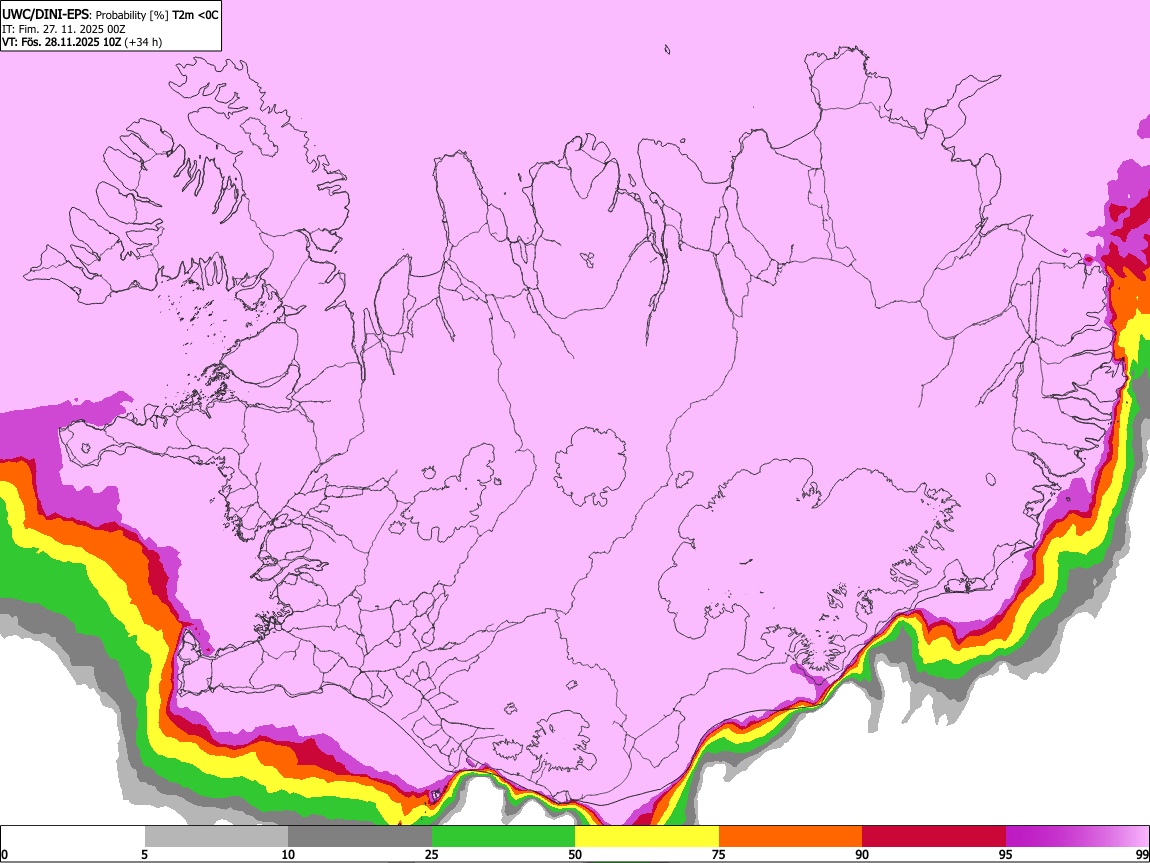Click the legend label '10'
Screen dimensions: 1150x863
(x=288, y=854)
